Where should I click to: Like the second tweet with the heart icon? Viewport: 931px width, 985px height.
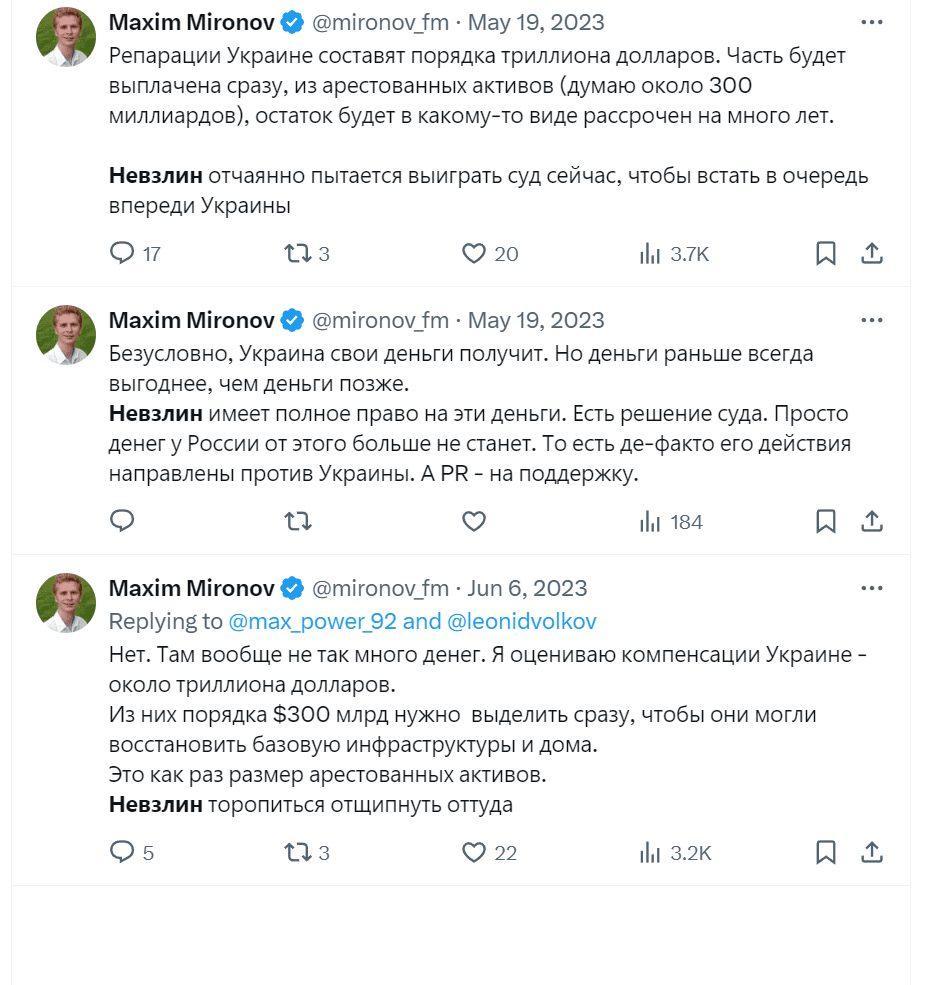pos(472,521)
